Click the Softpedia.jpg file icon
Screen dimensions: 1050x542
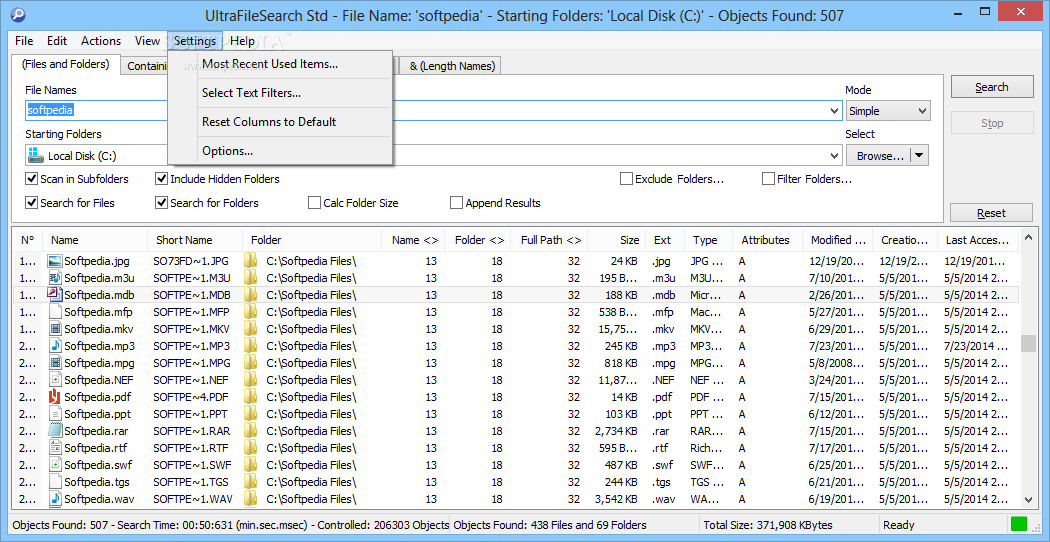[x=55, y=260]
